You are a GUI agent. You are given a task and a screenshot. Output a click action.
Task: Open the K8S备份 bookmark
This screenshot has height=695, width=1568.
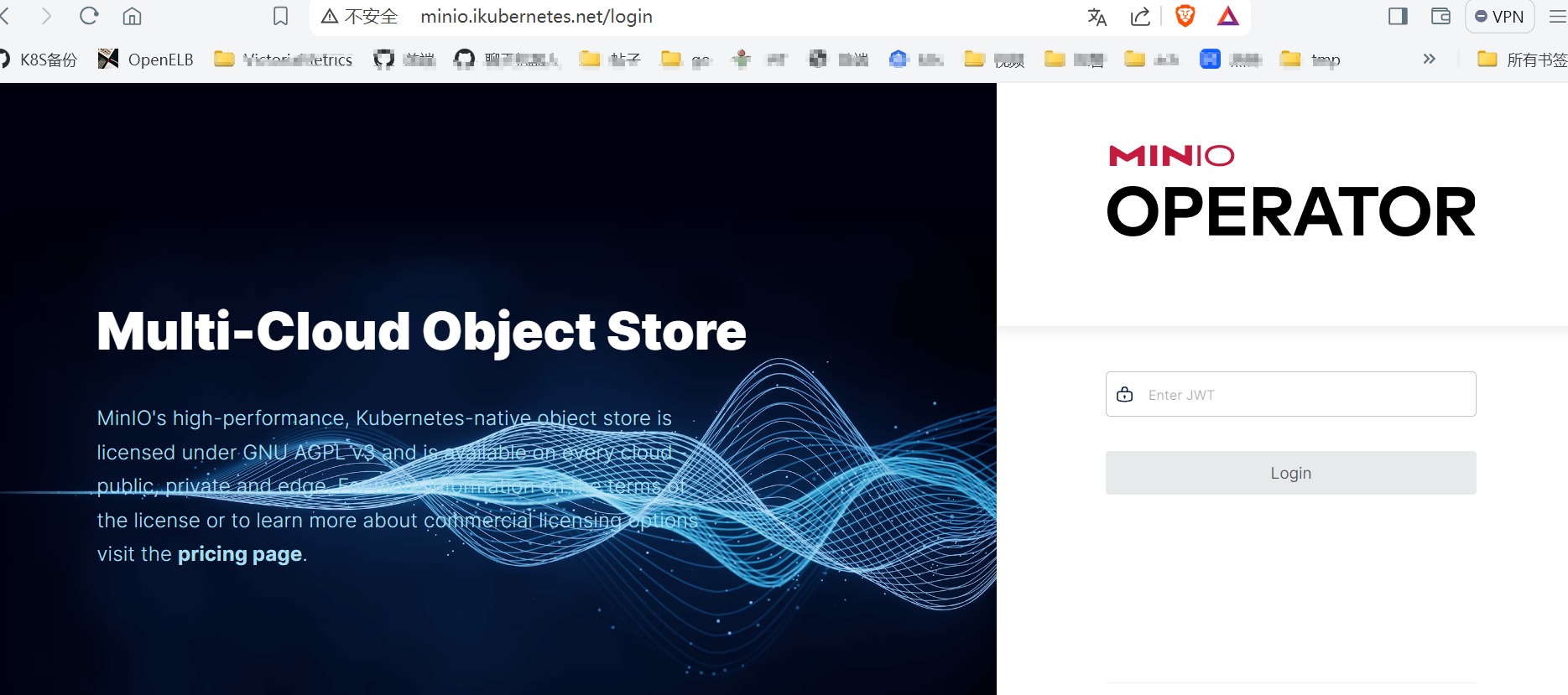[x=39, y=60]
